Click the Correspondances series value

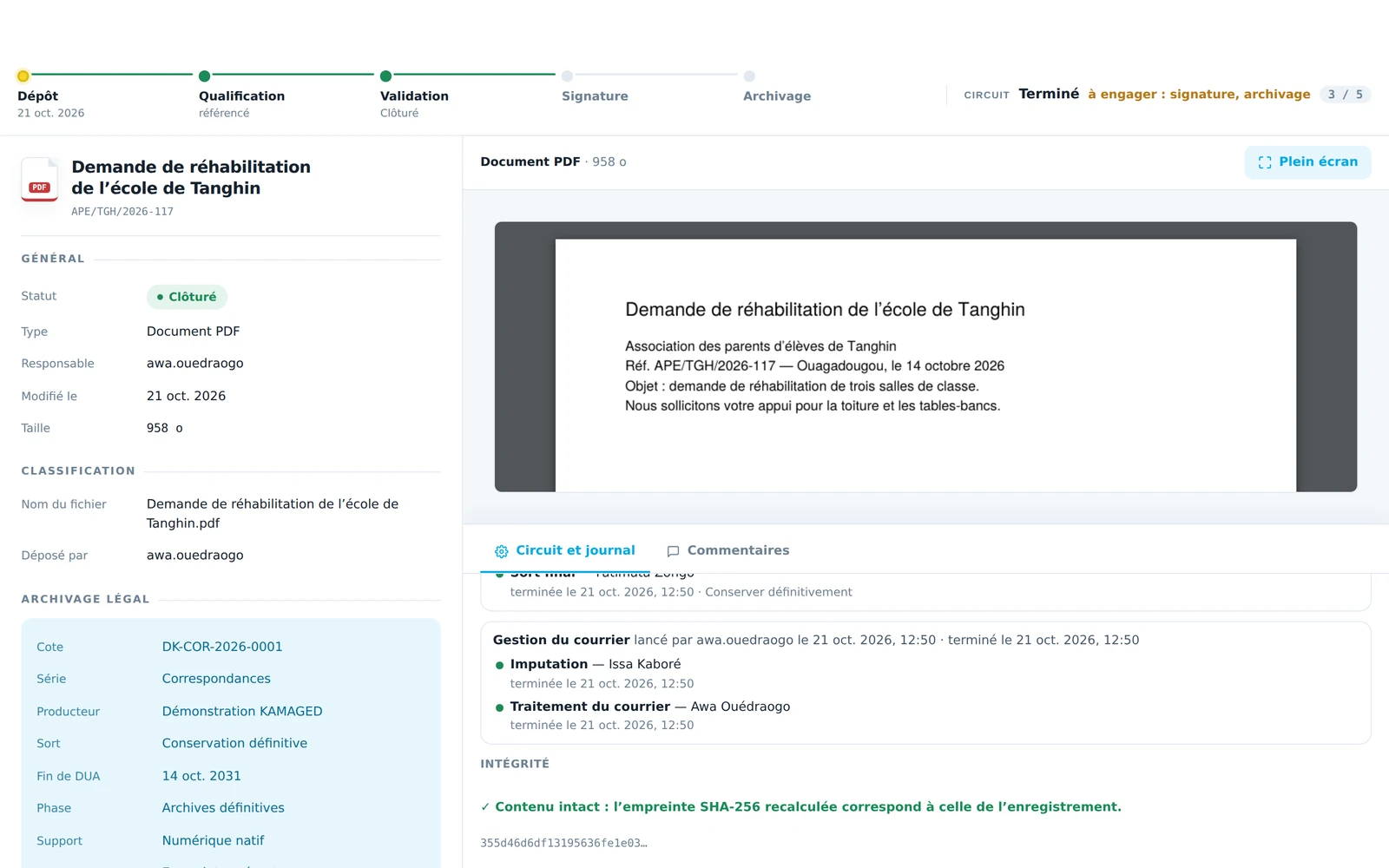coord(216,679)
